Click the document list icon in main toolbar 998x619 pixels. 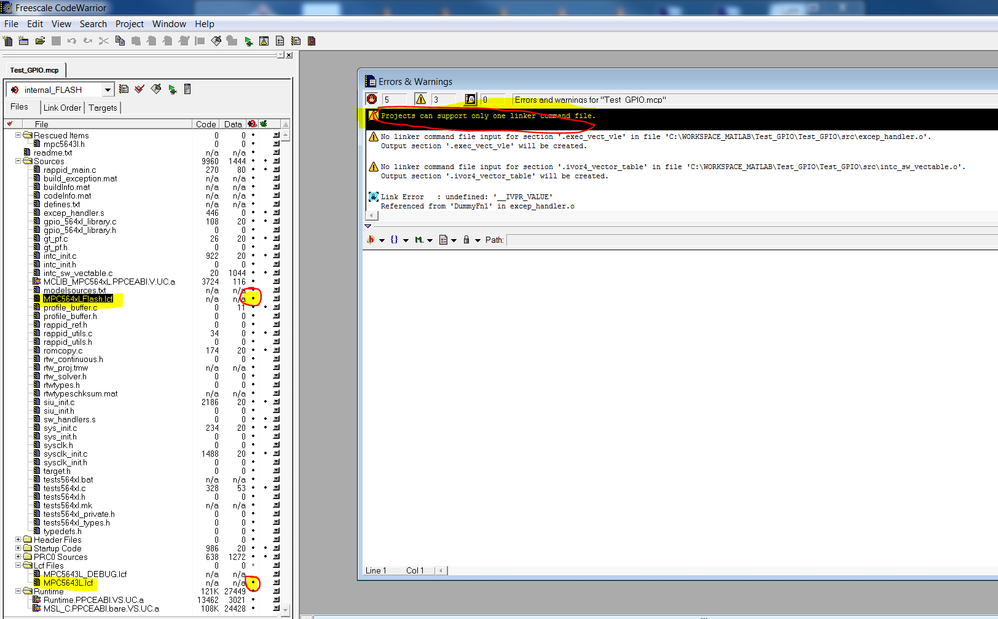280,41
